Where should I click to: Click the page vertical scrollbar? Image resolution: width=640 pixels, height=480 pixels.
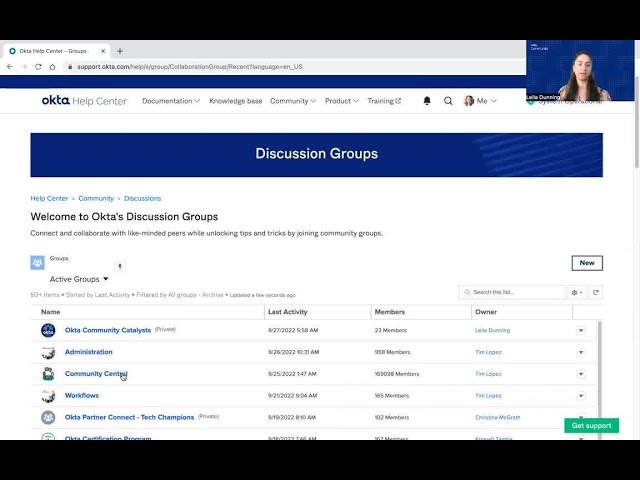(637, 122)
